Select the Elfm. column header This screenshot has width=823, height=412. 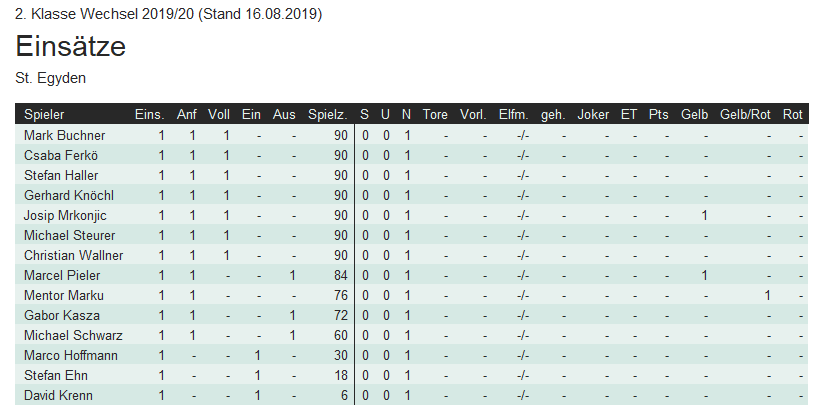pos(513,114)
